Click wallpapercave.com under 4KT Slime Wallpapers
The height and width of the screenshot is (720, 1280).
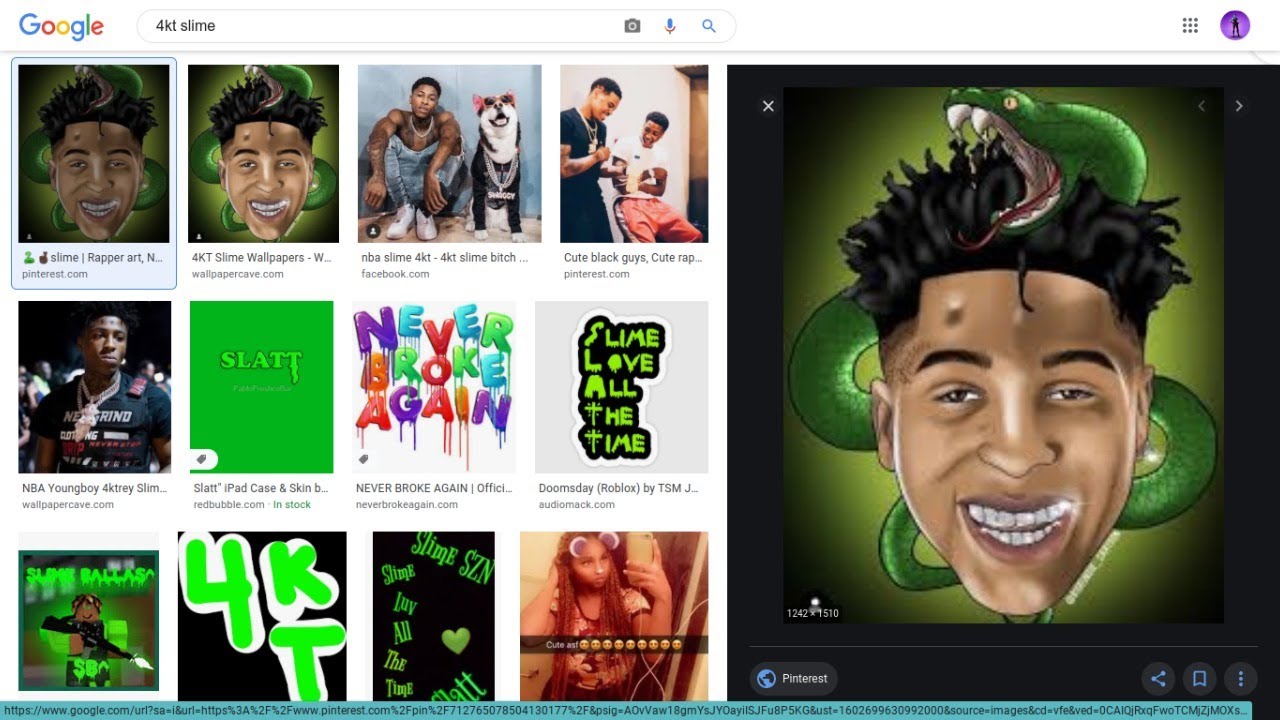point(238,274)
